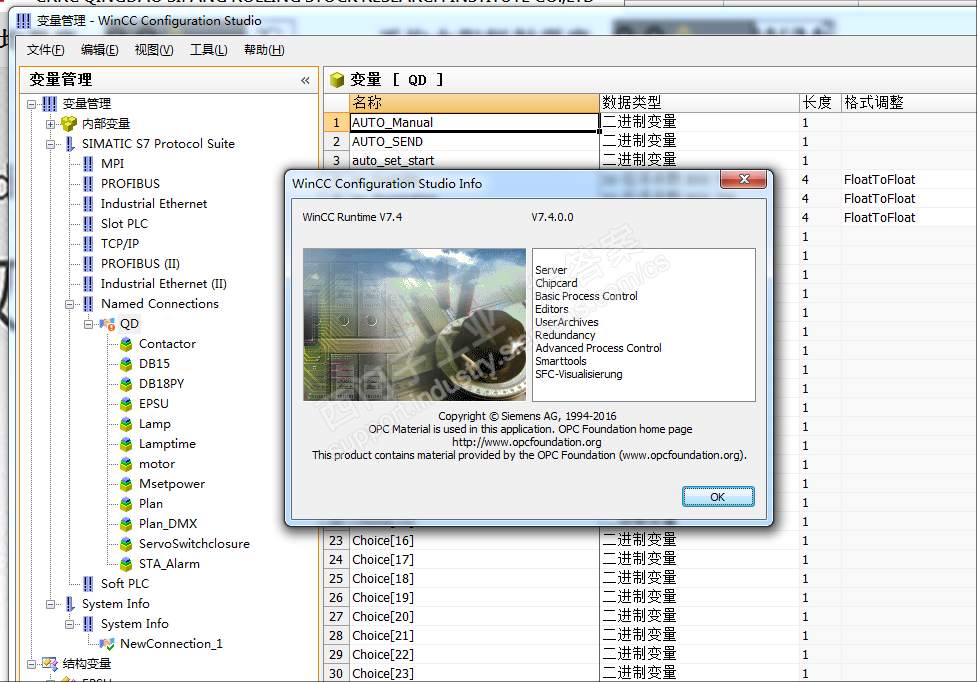
Task: Select the Choice[20] tag row
Action: 474,617
